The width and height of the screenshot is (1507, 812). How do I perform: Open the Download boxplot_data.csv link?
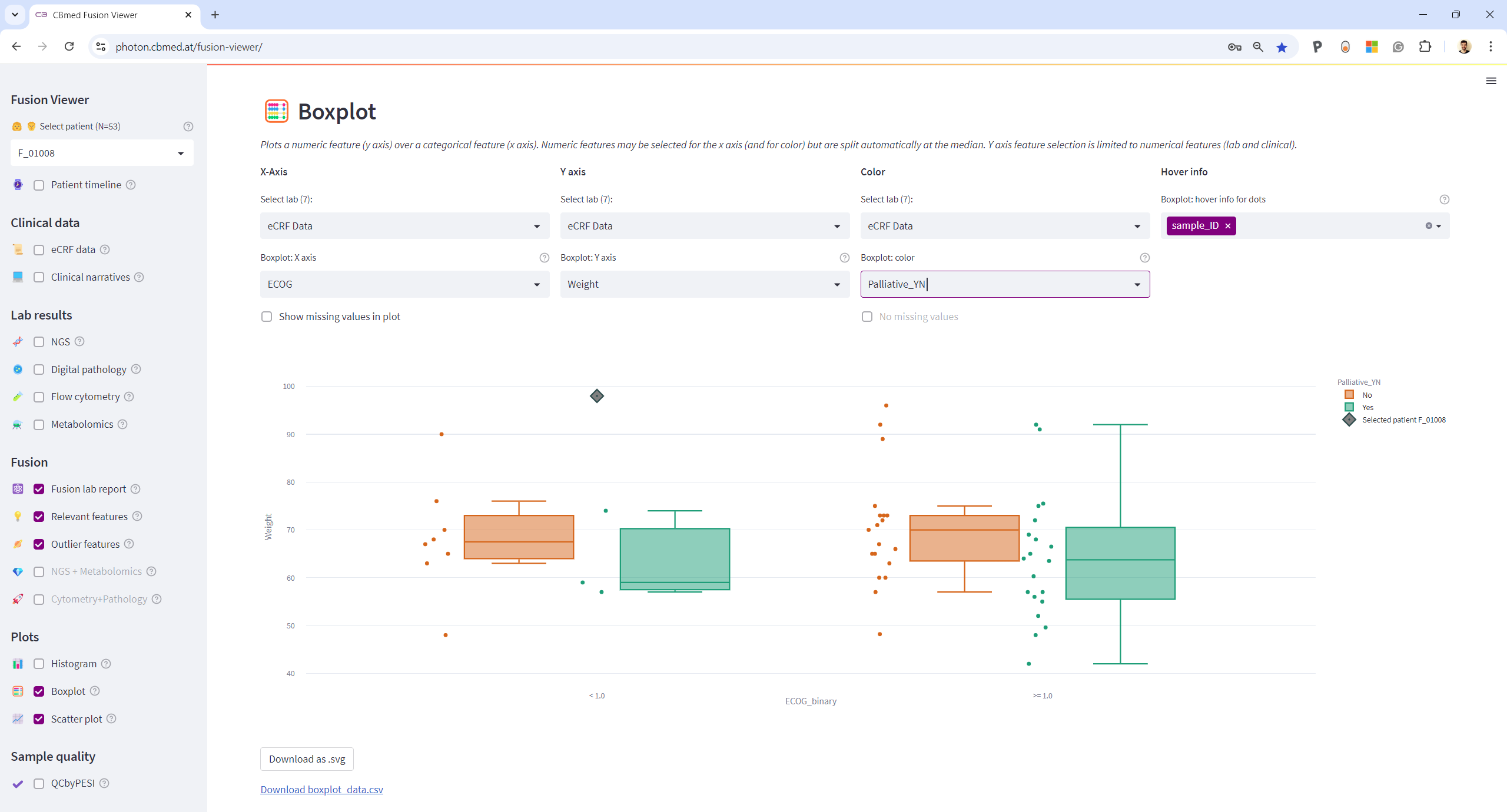point(321,790)
